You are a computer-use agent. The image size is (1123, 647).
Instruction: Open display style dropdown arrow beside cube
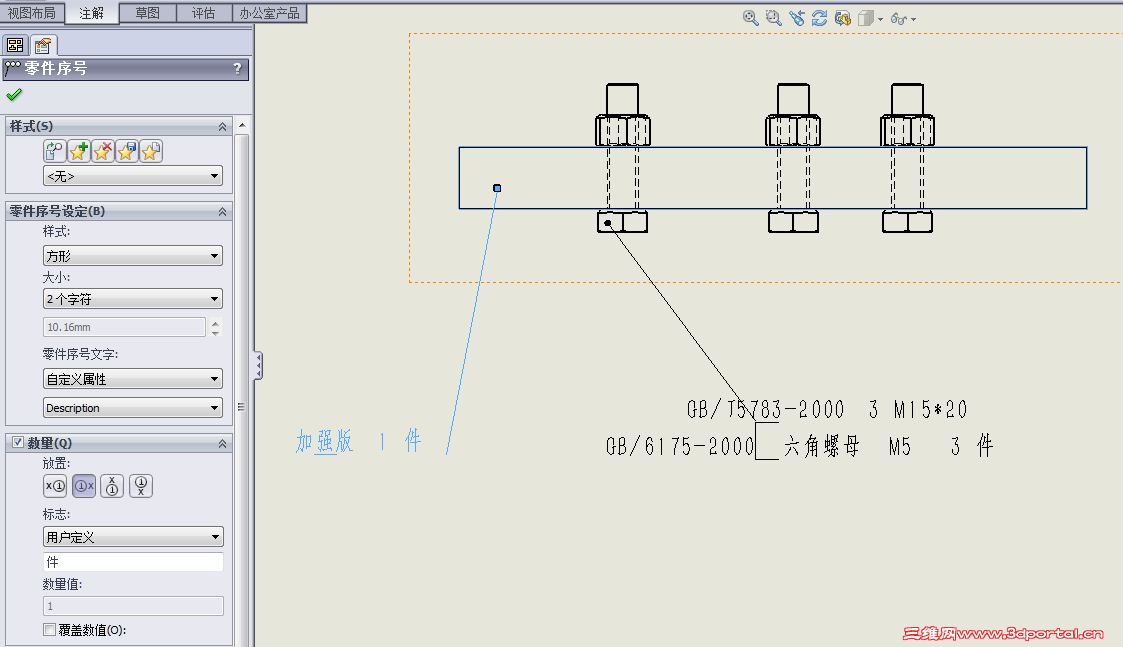[x=880, y=19]
